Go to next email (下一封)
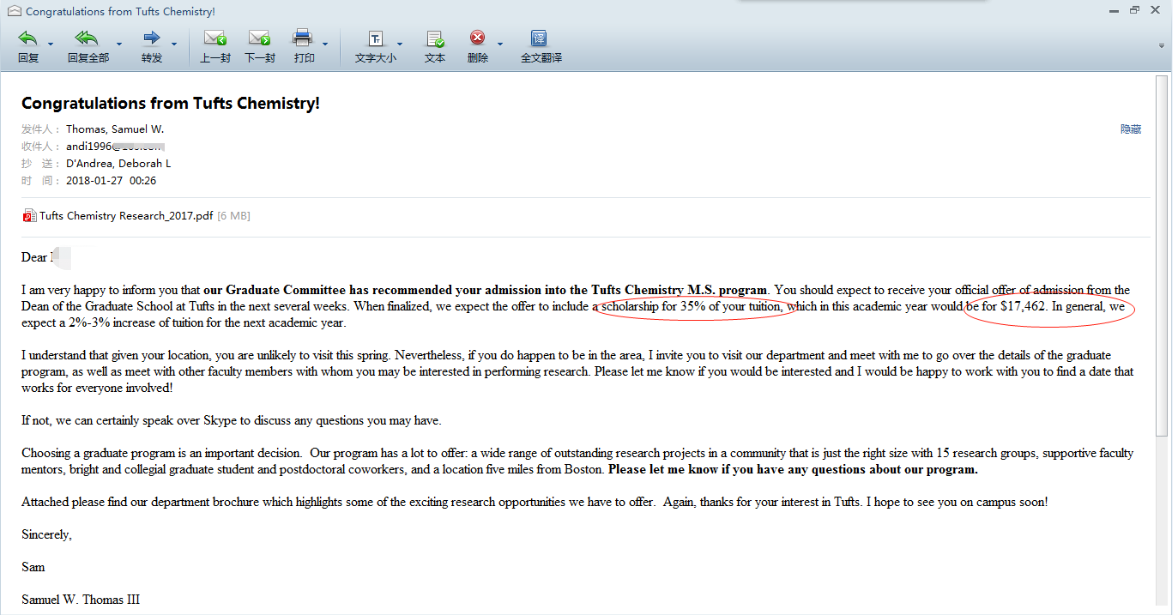 pos(259,40)
